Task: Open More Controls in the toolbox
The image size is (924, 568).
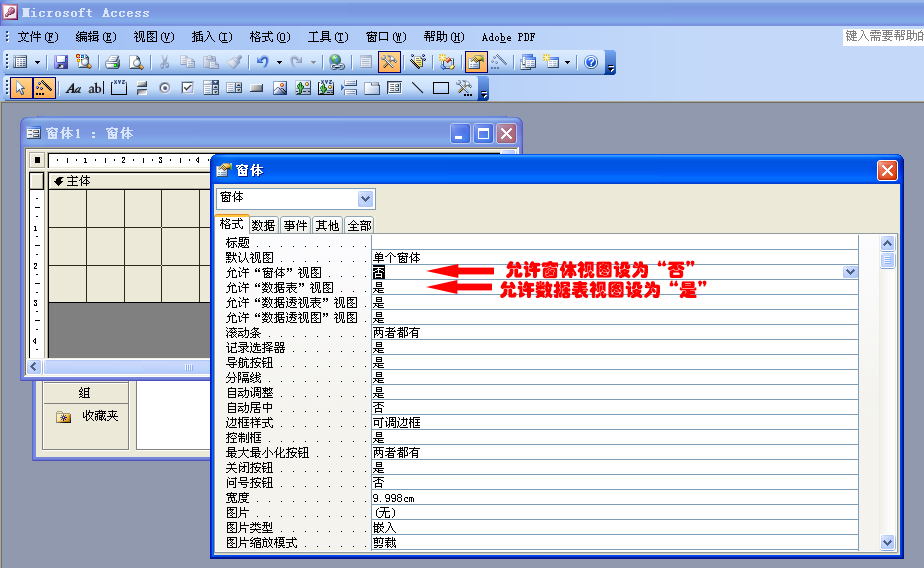Action: [464, 88]
